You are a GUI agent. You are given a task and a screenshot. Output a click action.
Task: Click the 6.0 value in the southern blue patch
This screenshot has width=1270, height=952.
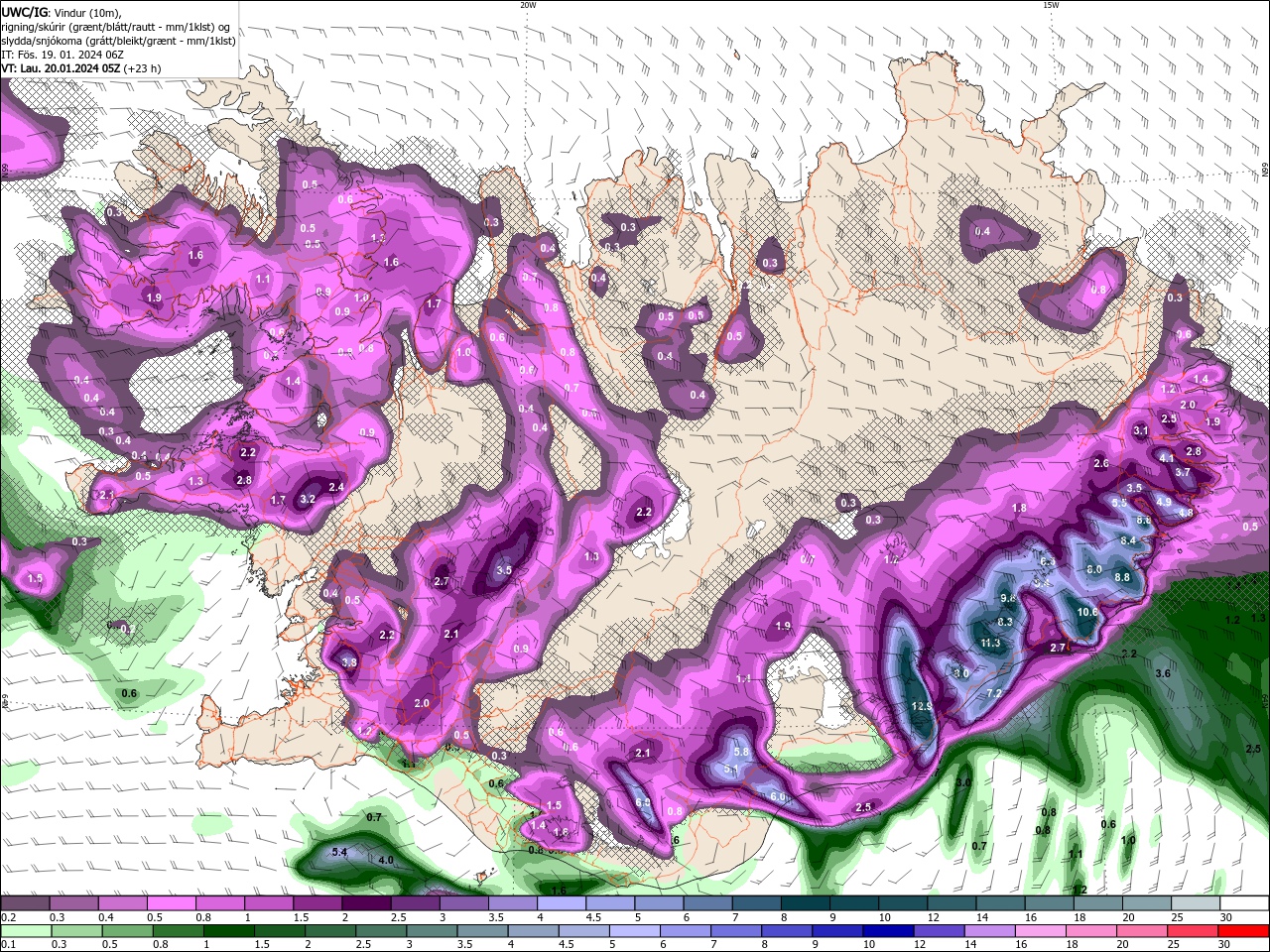(778, 796)
